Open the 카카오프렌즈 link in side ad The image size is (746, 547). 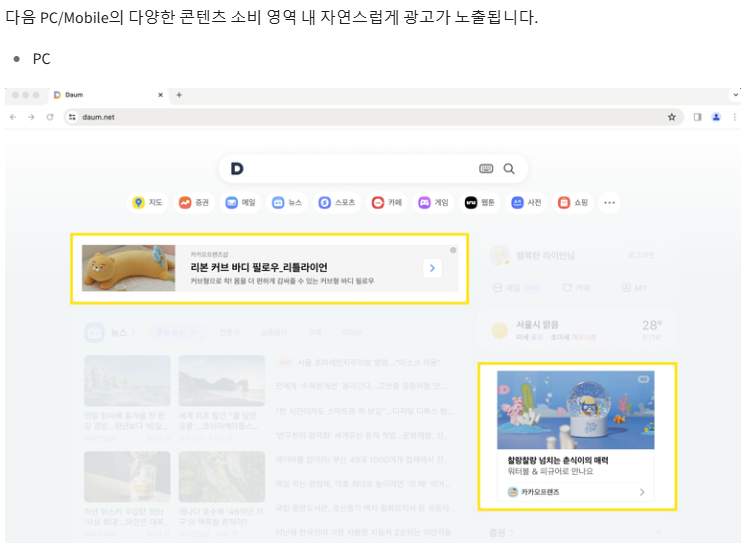[x=534, y=492]
